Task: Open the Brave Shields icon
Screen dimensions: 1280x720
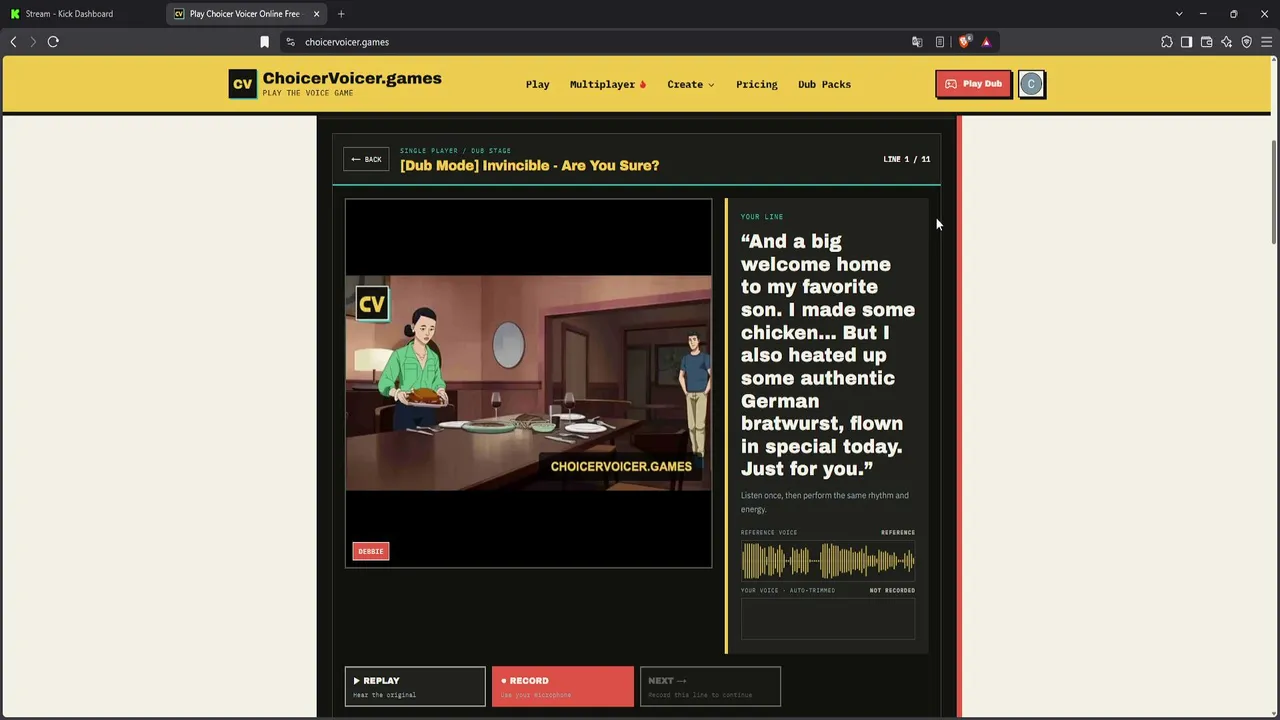Action: point(964,42)
